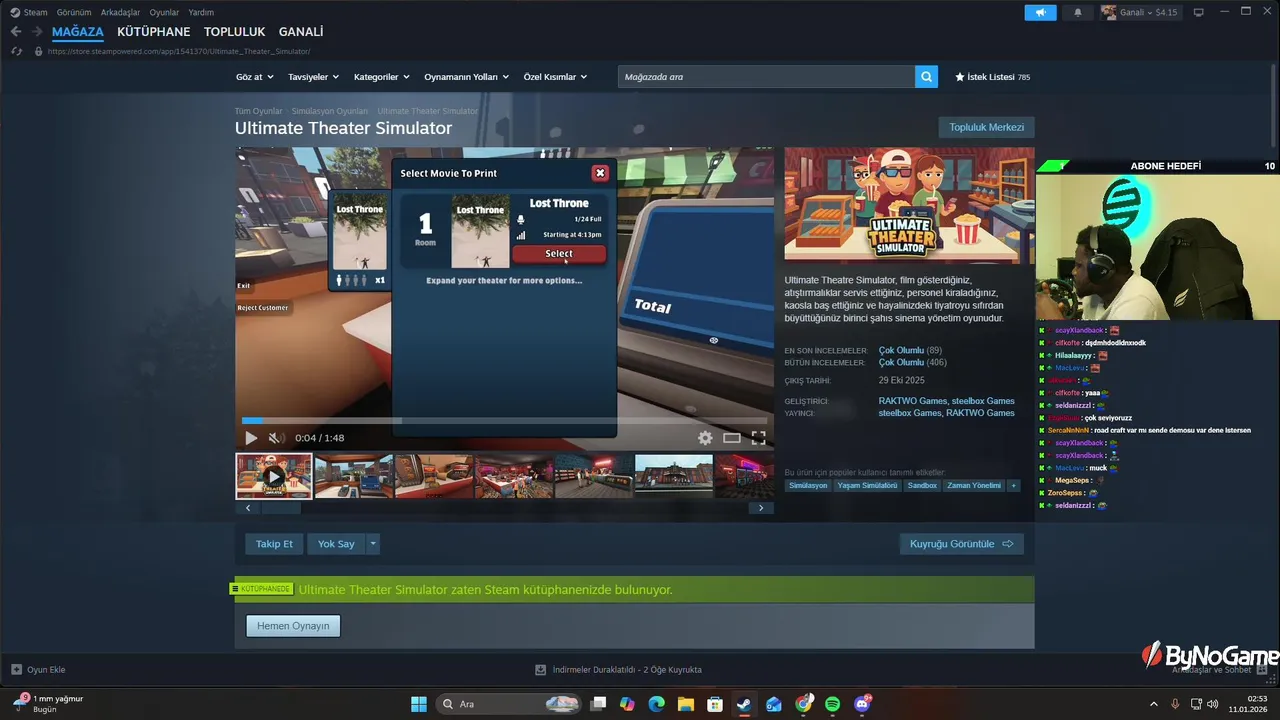The image size is (1280, 720).
Task: Open the notifications bell
Action: pos(1078,12)
